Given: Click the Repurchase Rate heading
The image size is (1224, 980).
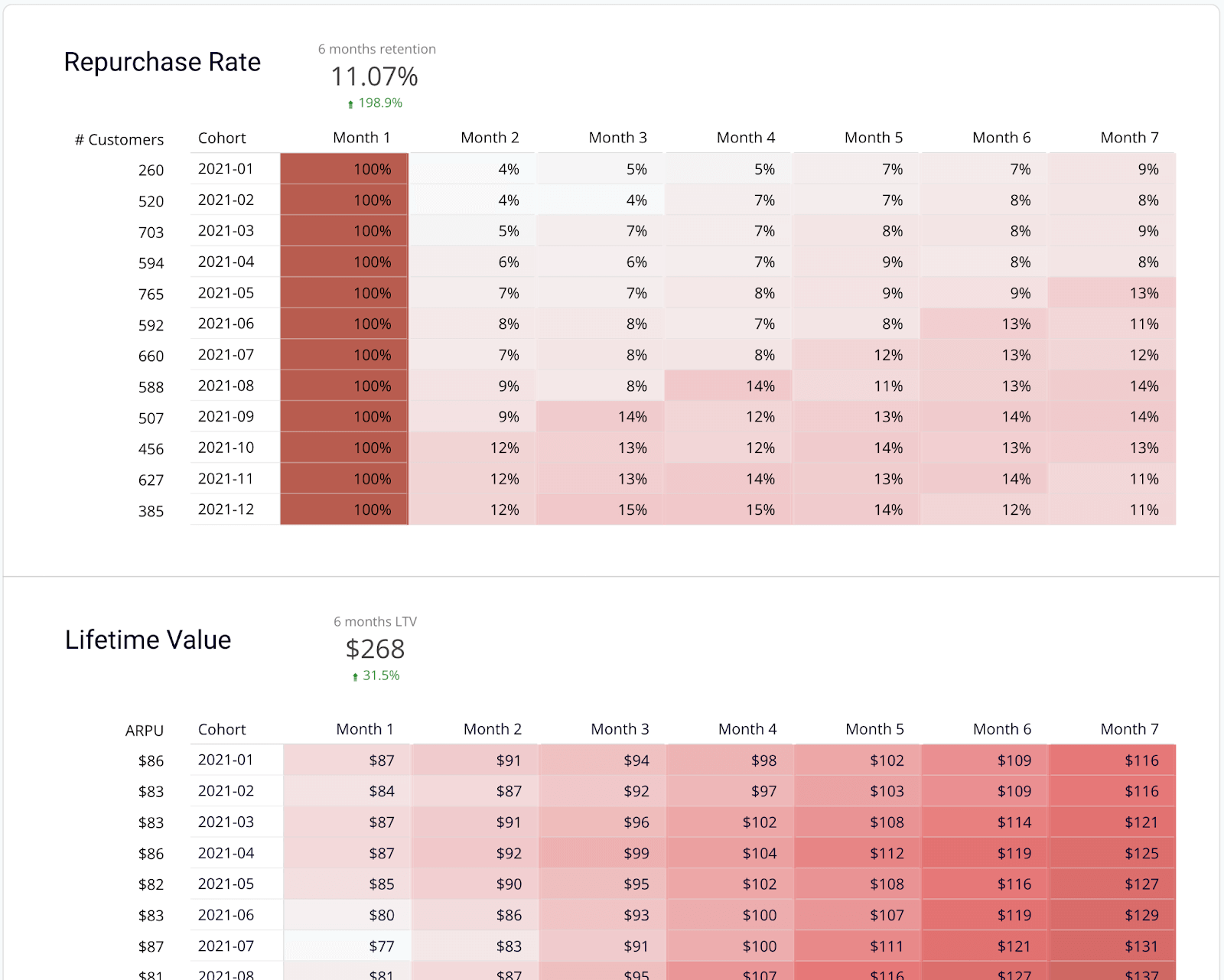Looking at the screenshot, I should pos(162,62).
